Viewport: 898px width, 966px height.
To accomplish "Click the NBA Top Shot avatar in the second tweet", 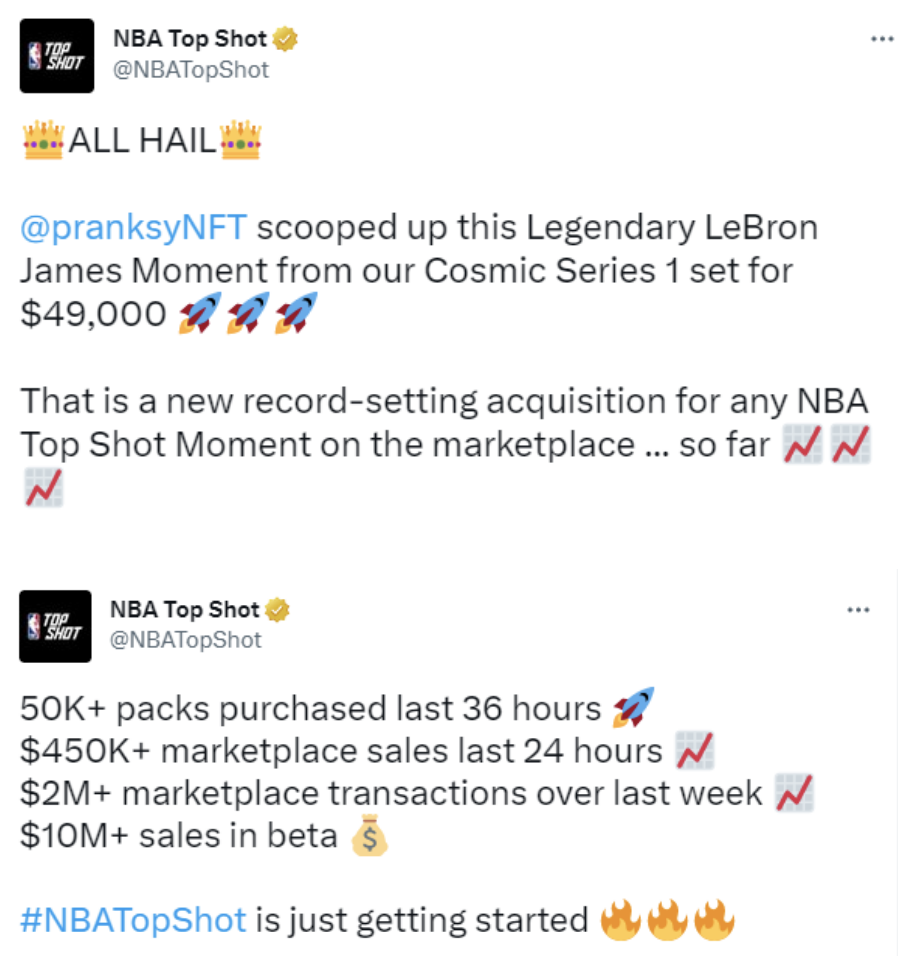I will tap(56, 626).
